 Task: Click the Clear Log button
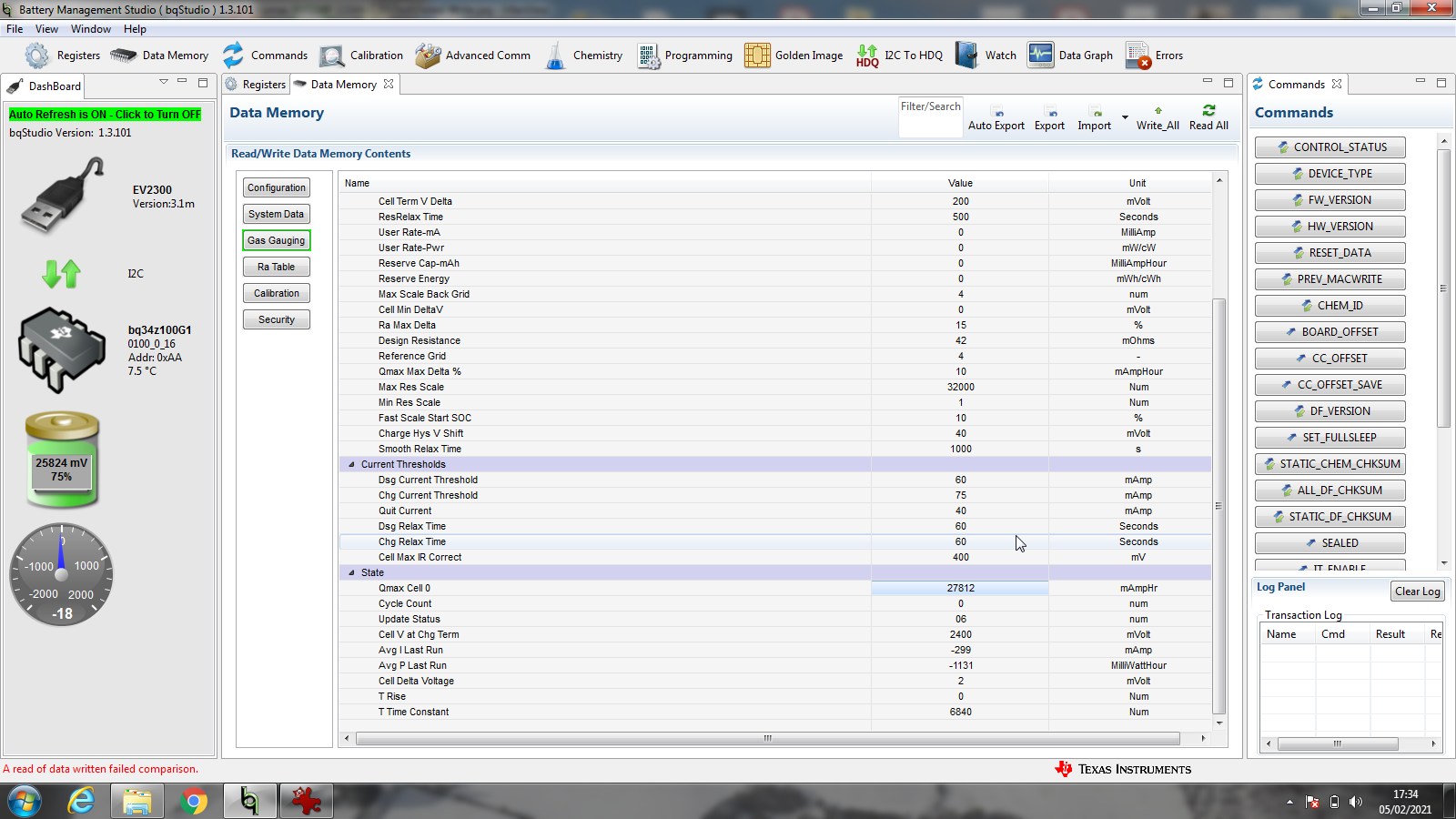coord(1418,591)
